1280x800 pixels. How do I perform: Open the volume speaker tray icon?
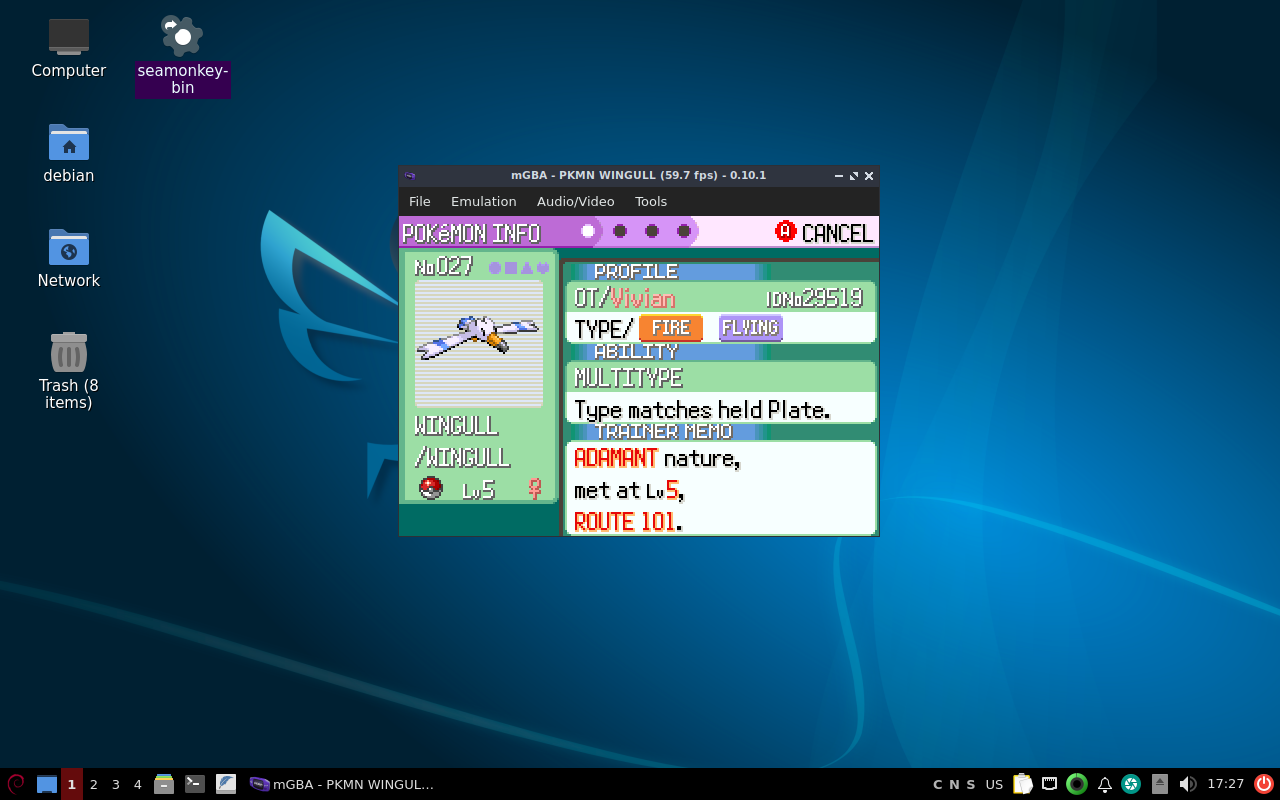pyautogui.click(x=1187, y=784)
